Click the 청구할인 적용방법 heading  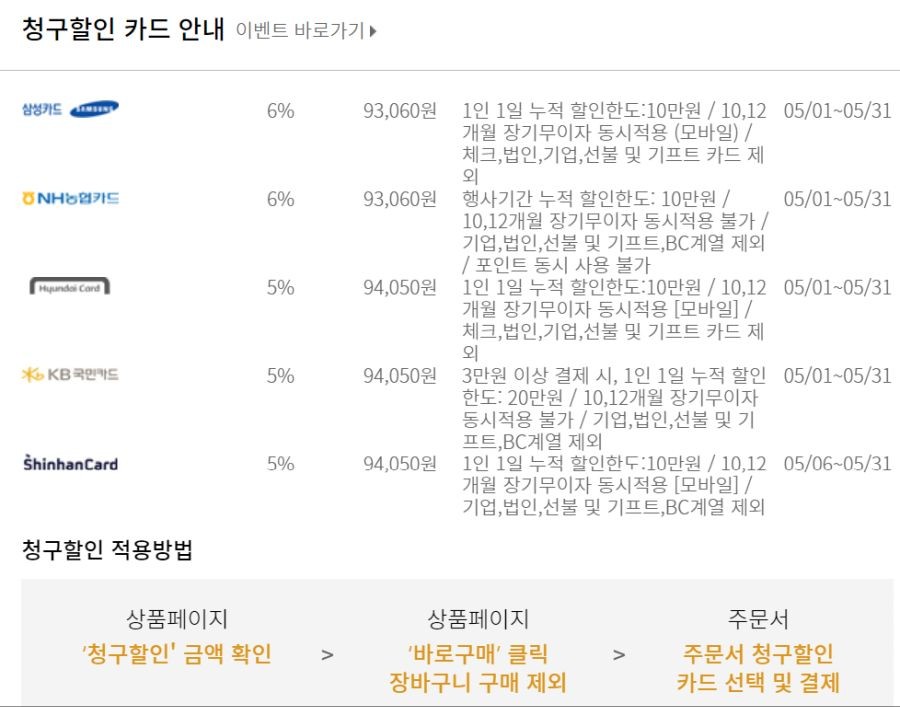click(107, 549)
